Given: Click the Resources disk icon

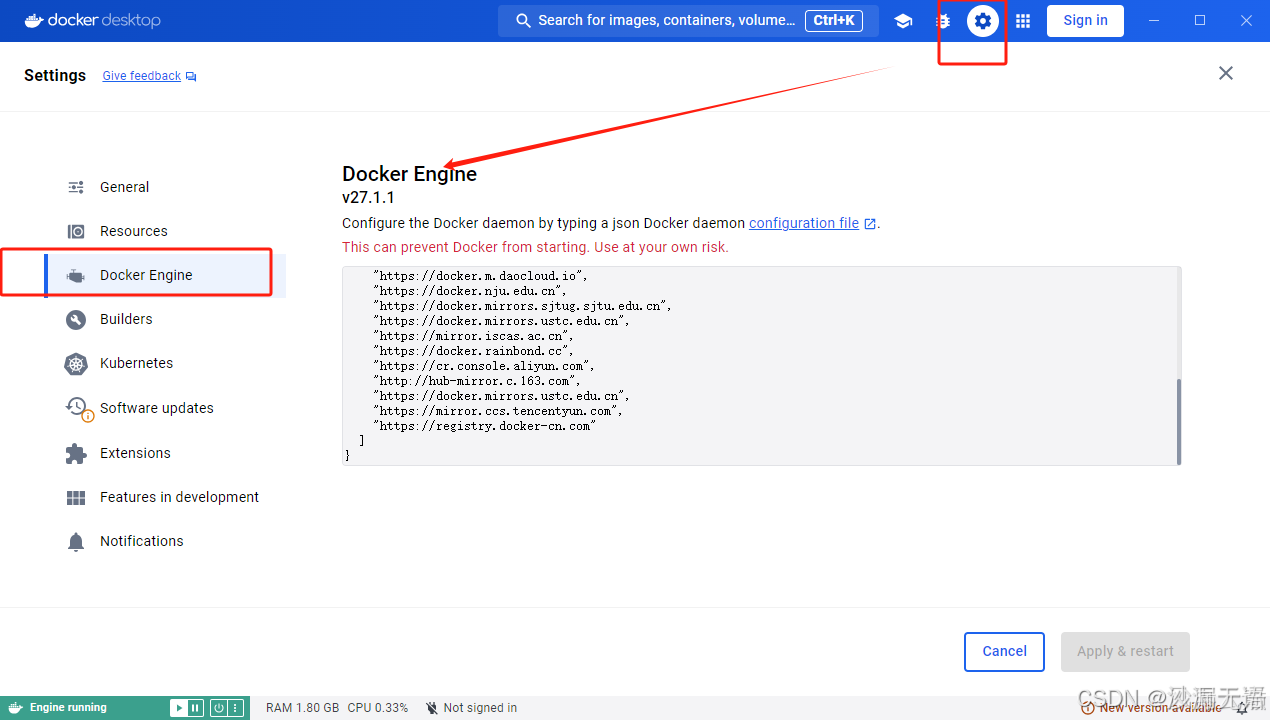Looking at the screenshot, I should pos(76,231).
